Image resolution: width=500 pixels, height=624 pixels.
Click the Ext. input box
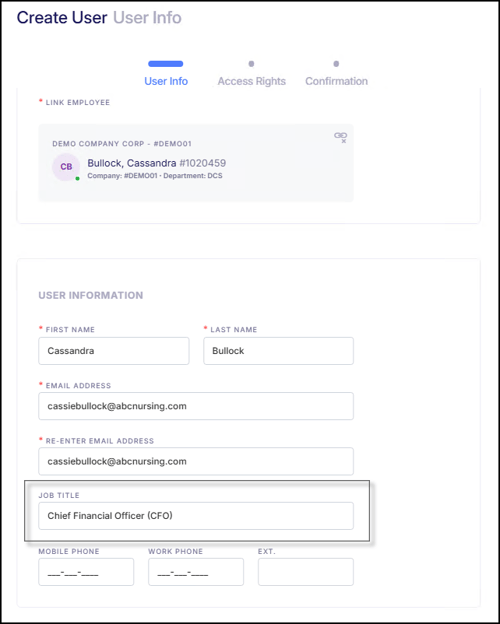[x=306, y=572]
